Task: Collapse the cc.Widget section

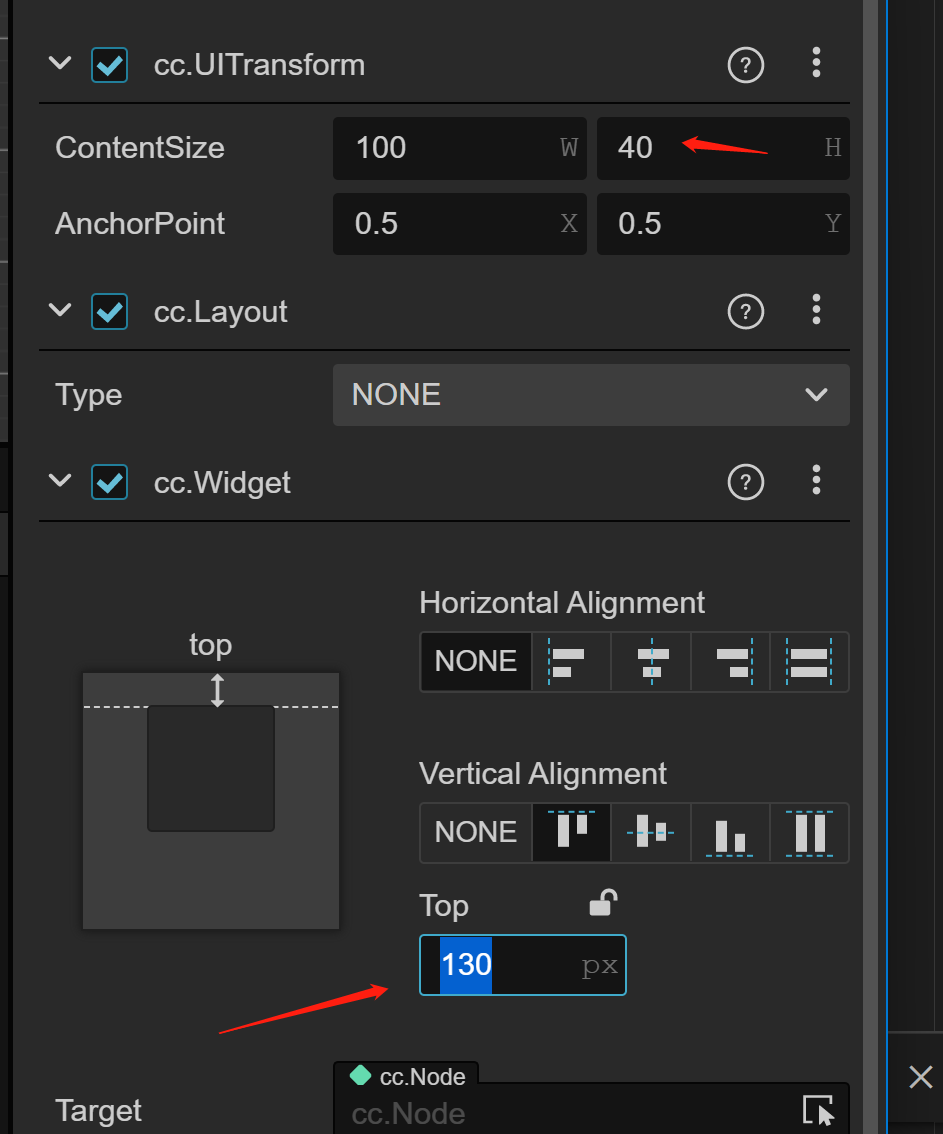Action: tap(60, 482)
